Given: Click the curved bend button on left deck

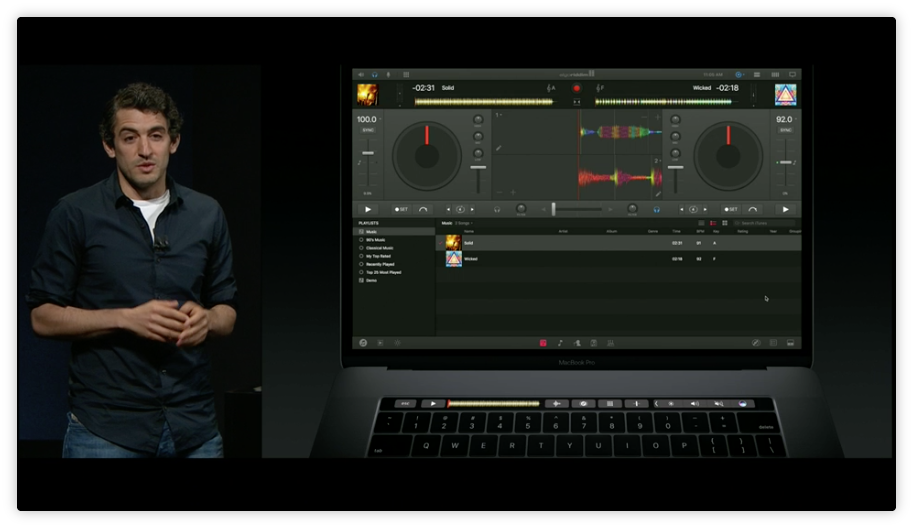Looking at the screenshot, I should pyautogui.click(x=423, y=210).
